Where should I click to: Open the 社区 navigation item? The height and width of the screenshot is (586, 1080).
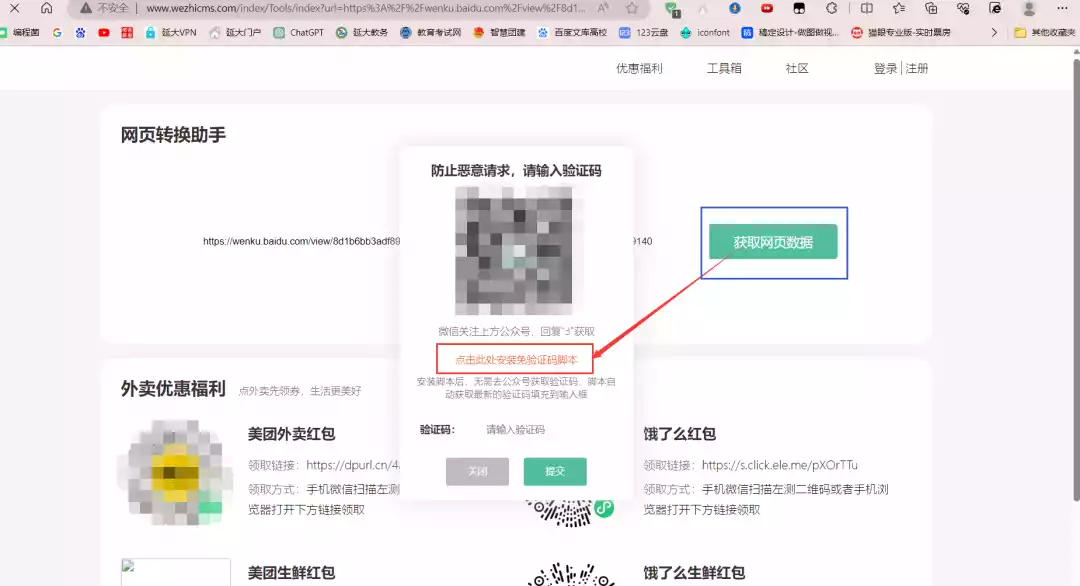pyautogui.click(x=797, y=69)
